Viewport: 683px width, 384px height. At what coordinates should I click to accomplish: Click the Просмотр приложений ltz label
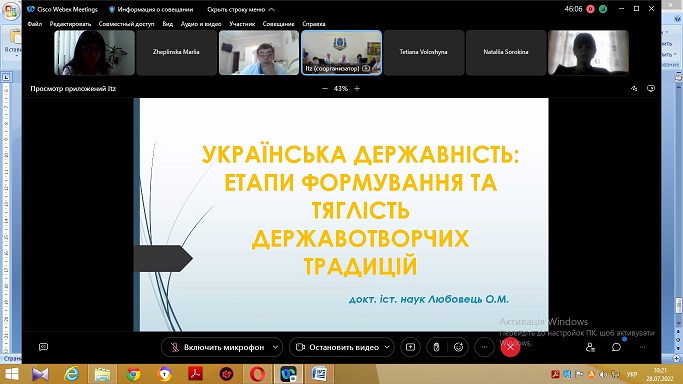click(73, 88)
